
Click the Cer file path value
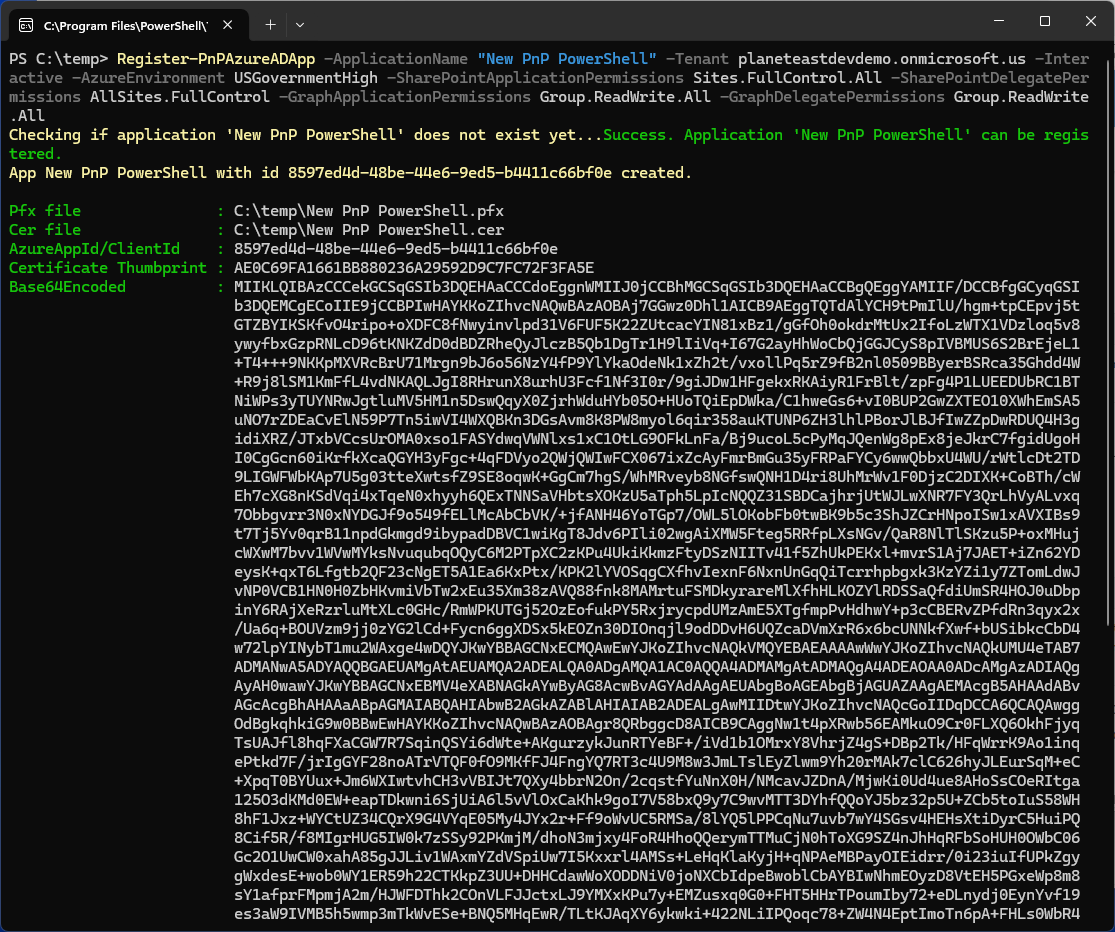click(x=368, y=230)
